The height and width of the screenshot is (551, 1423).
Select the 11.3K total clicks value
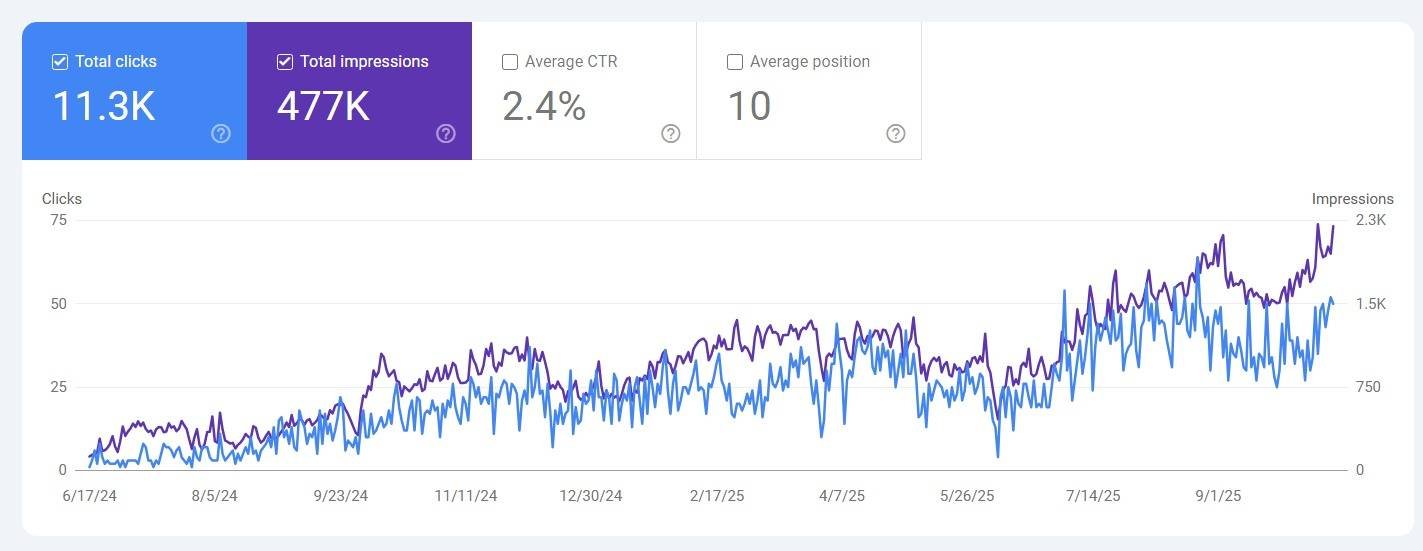tap(104, 106)
